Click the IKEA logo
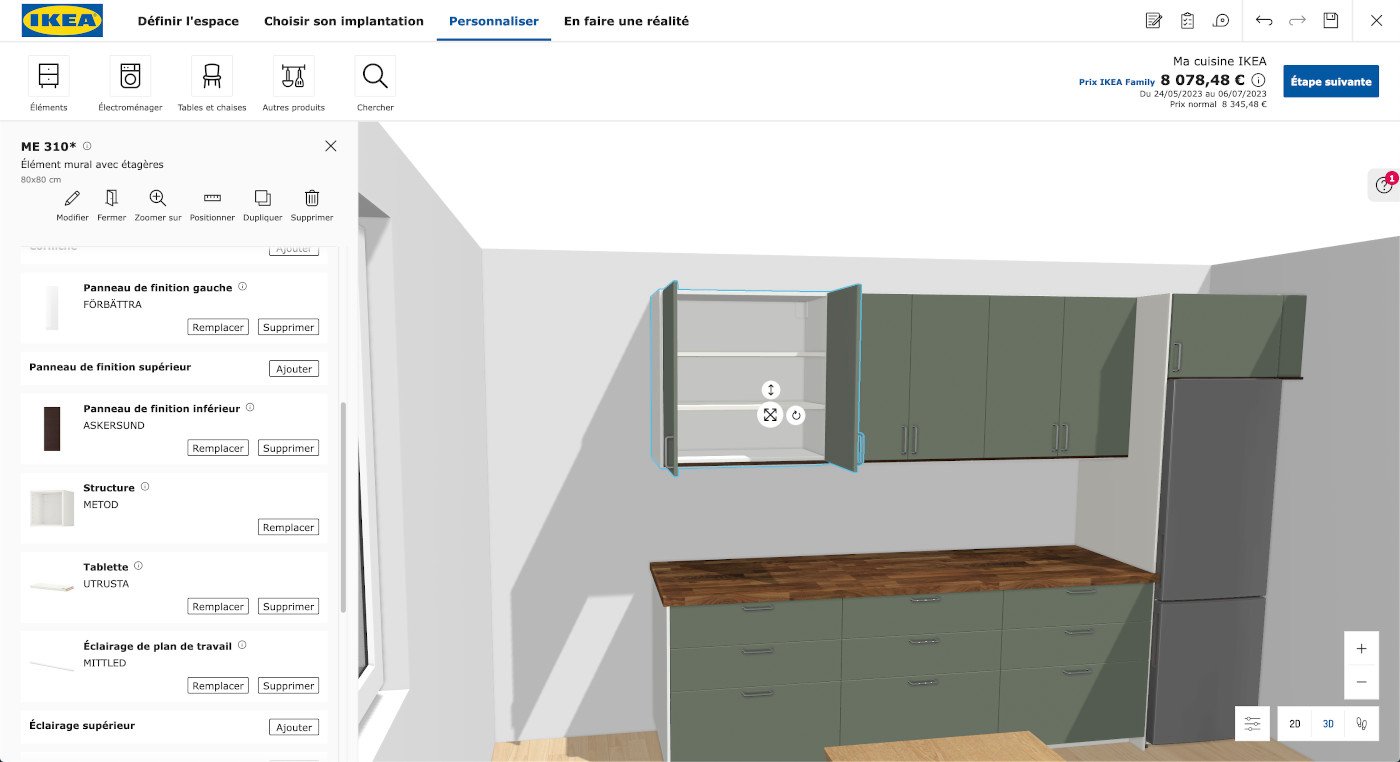1400x762 pixels. click(62, 20)
